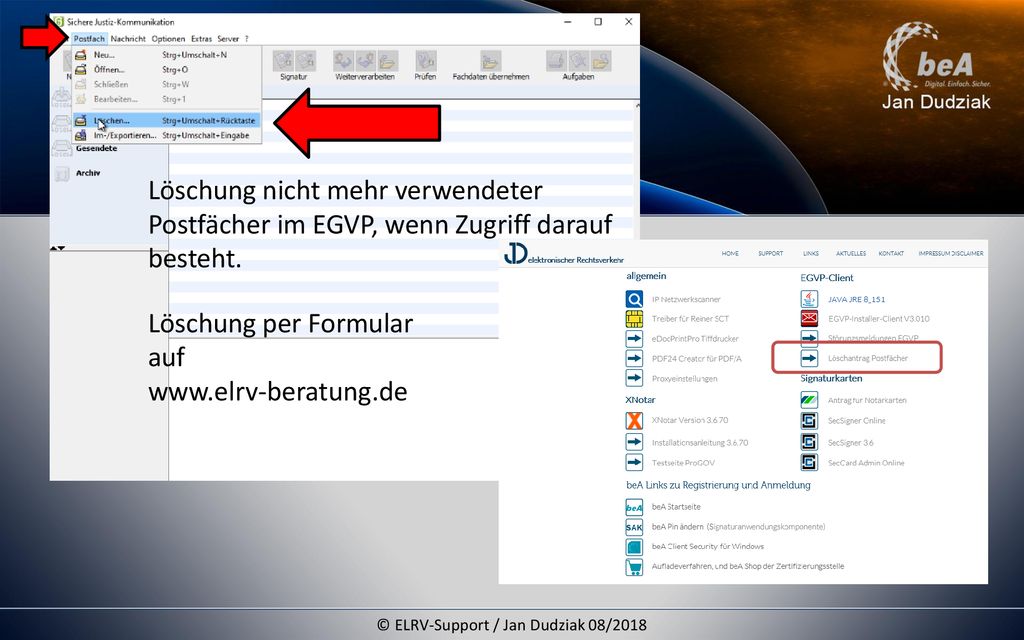1024x640 pixels.
Task: Click the icon beside SecSigner 3.6
Action: click(809, 442)
